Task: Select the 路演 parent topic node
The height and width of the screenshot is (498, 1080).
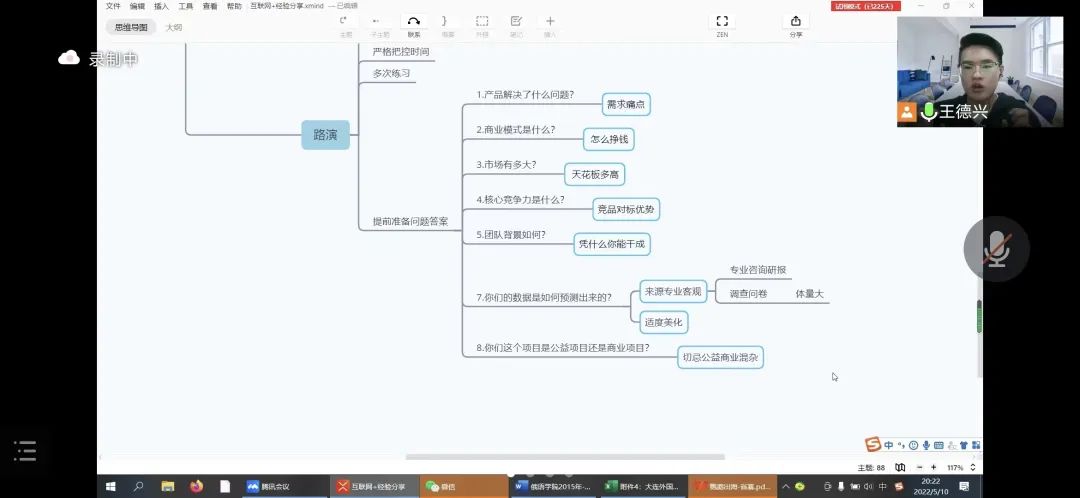Action: [x=325, y=135]
